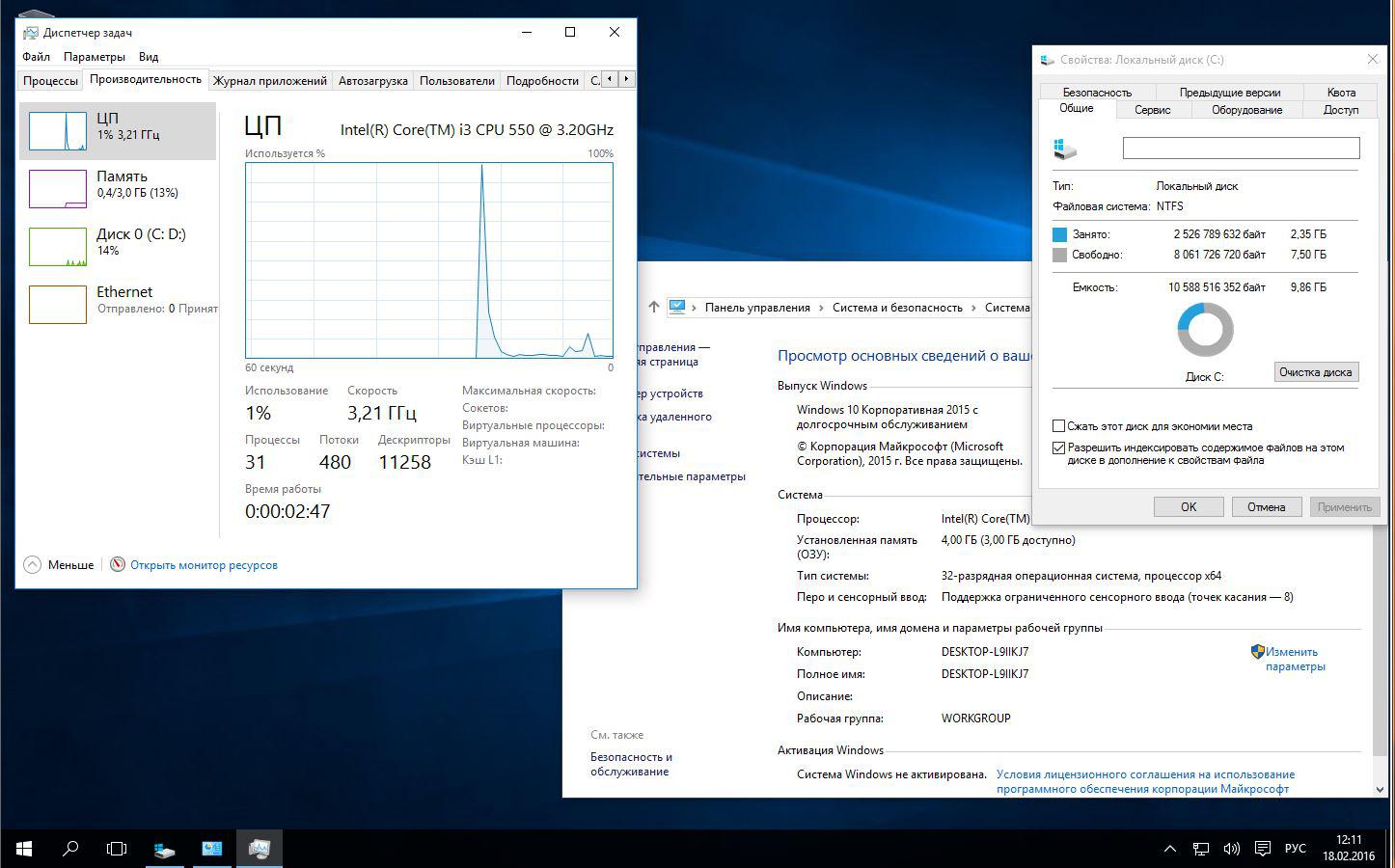Image resolution: width=1395 pixels, height=868 pixels.
Task: Select Память performance item
Action: coord(118,188)
